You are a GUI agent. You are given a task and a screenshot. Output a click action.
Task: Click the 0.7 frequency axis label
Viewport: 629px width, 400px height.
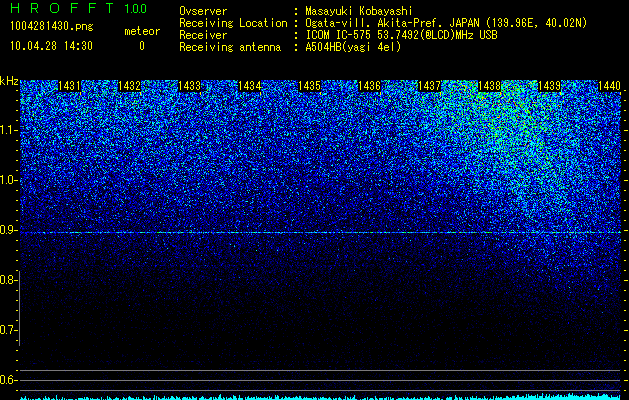(x=6, y=330)
